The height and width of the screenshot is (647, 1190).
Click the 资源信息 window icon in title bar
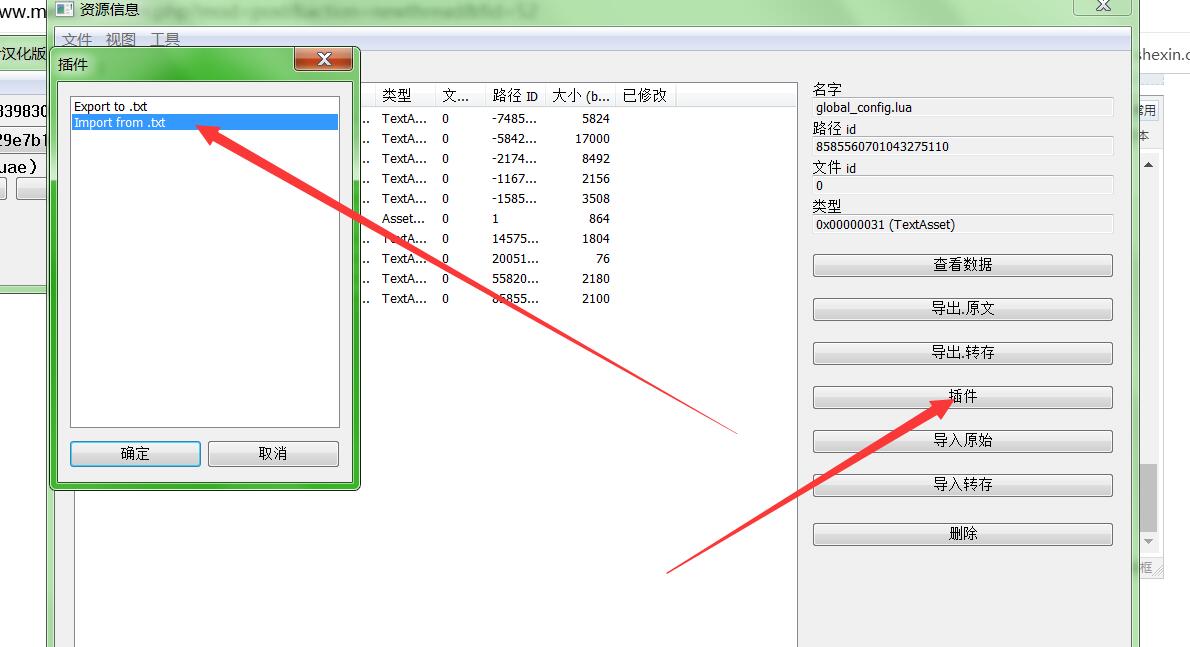[x=64, y=10]
